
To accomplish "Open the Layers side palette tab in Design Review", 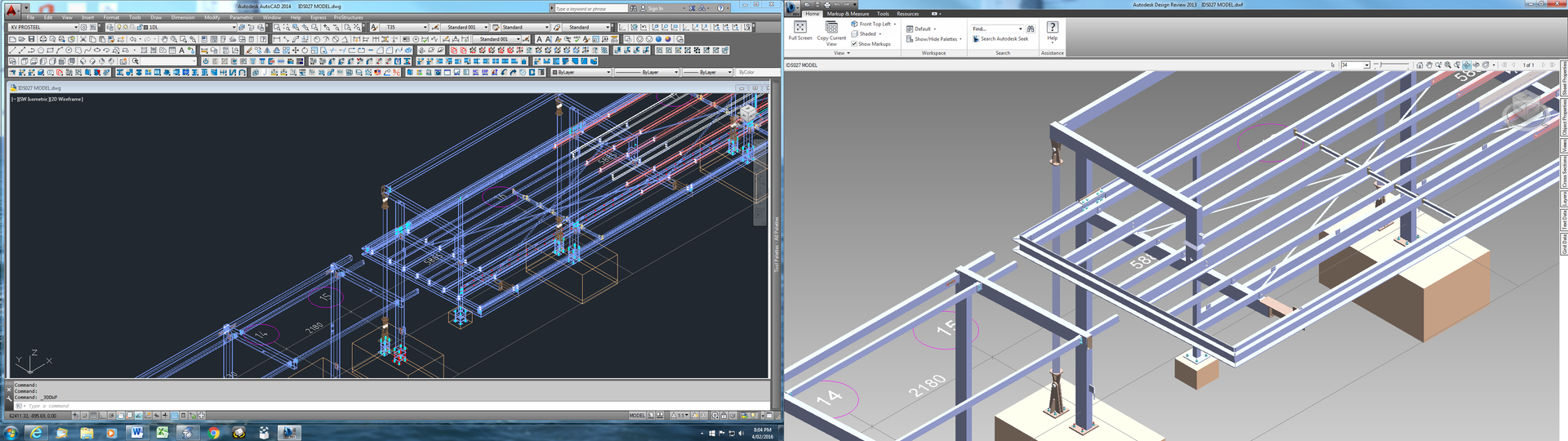I will pyautogui.click(x=1564, y=198).
